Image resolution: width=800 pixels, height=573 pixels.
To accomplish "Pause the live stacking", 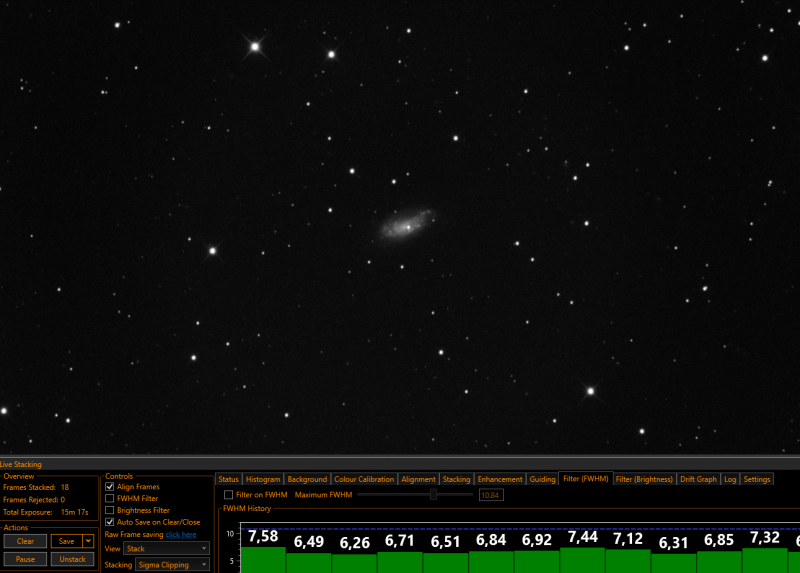I will tap(25, 559).
